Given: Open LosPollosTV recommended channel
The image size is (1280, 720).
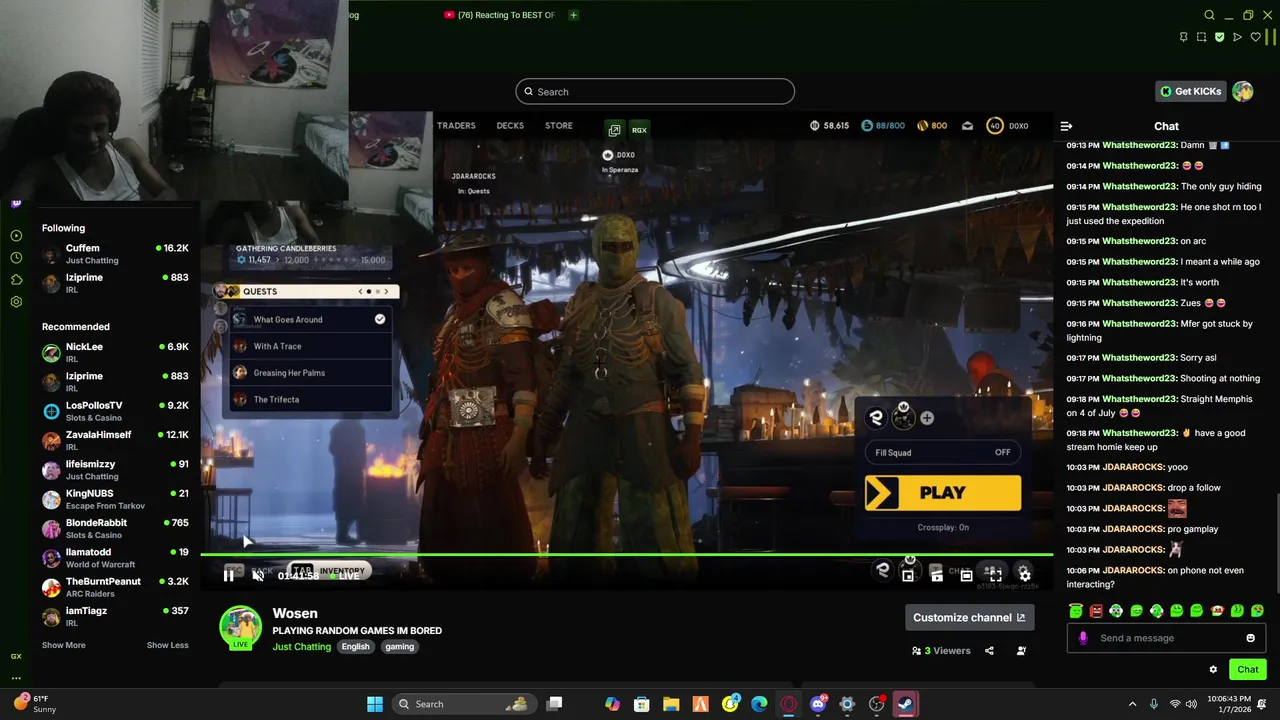Looking at the screenshot, I should tap(115, 411).
